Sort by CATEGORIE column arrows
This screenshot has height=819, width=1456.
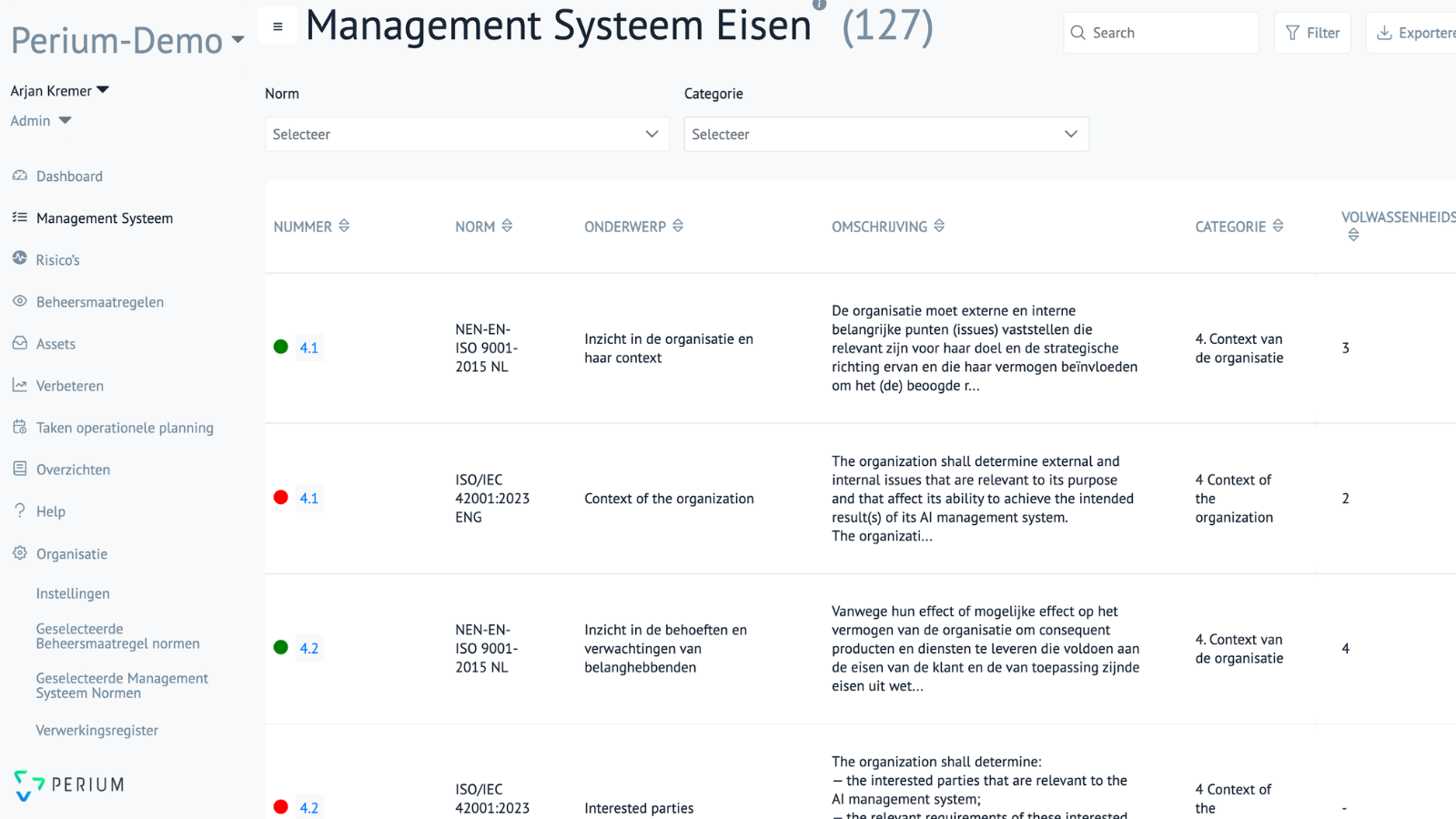pos(1278,226)
